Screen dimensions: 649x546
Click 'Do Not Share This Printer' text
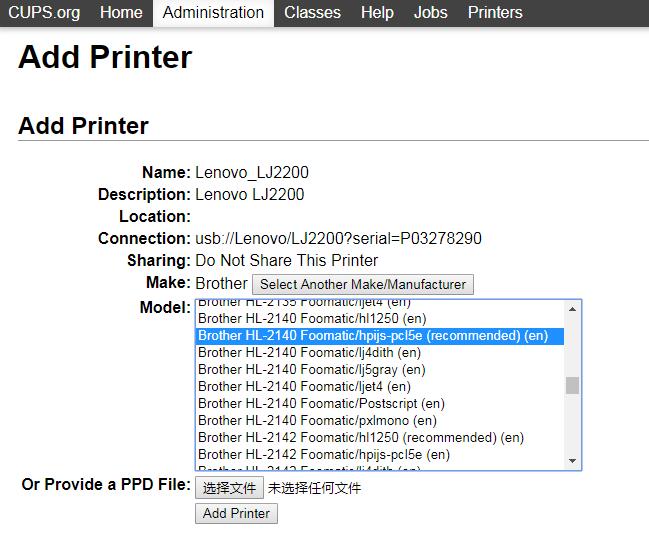286,261
